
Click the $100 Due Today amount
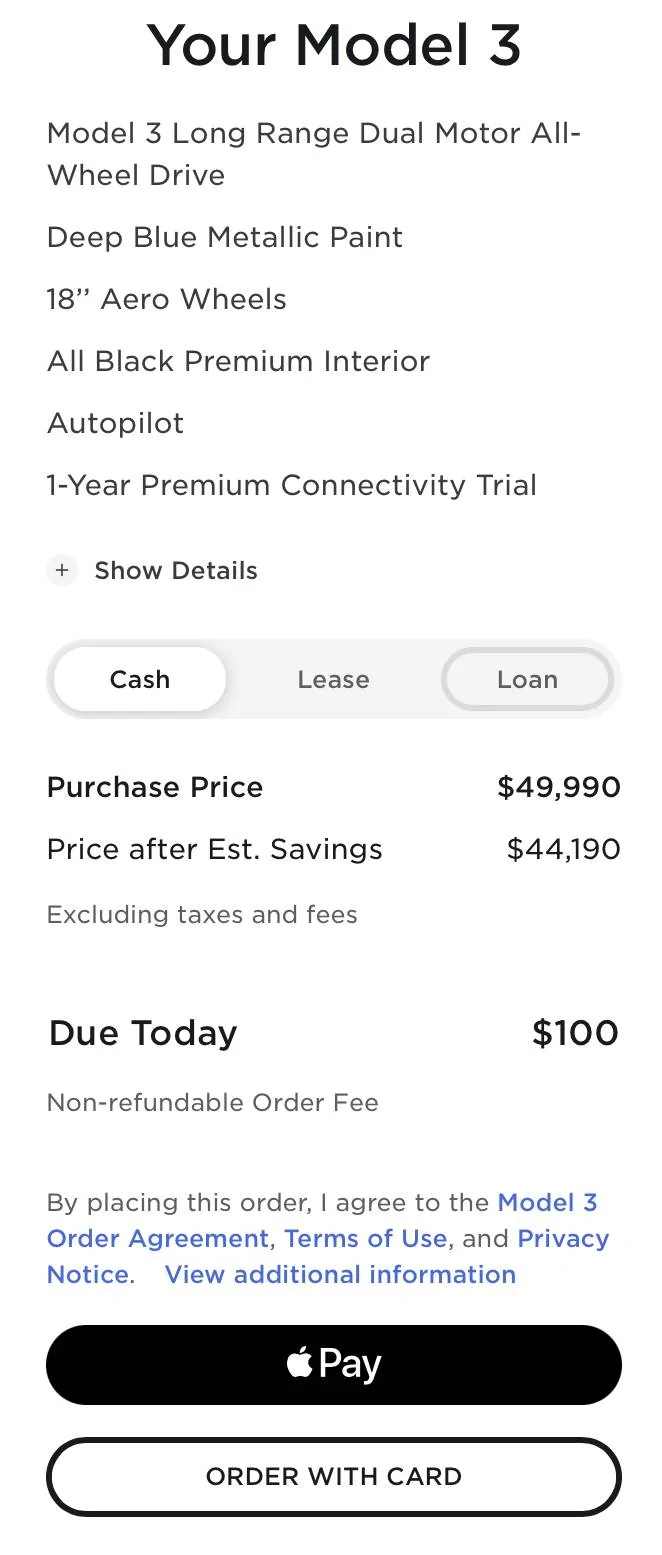click(574, 1032)
